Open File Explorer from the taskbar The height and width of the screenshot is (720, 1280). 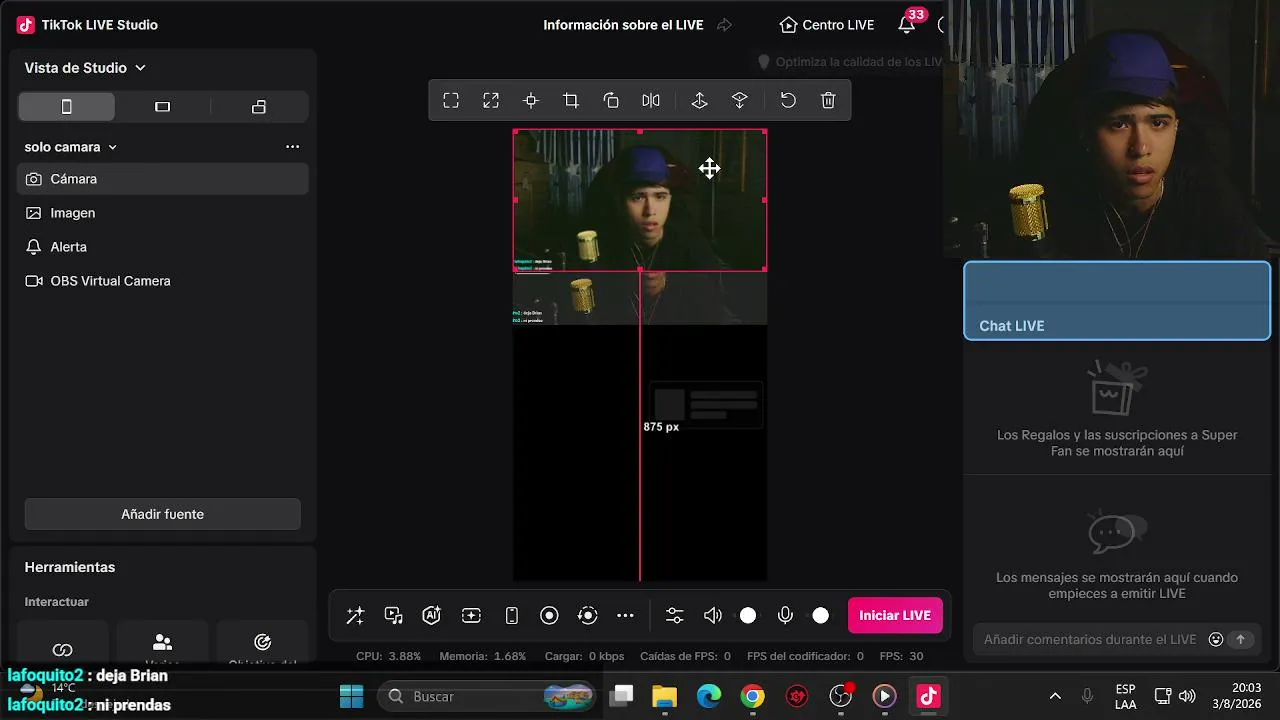(665, 696)
